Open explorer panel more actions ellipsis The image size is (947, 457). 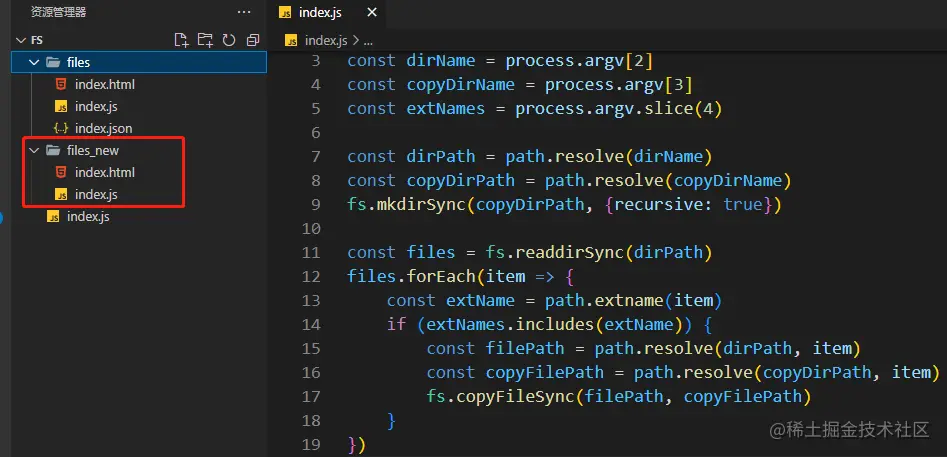coord(244,12)
